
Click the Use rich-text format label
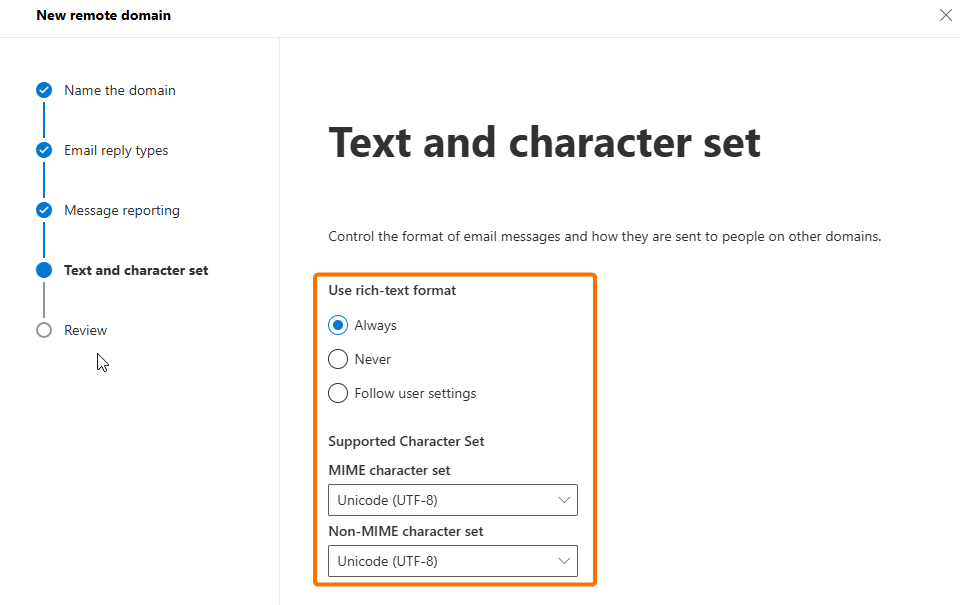pos(392,290)
